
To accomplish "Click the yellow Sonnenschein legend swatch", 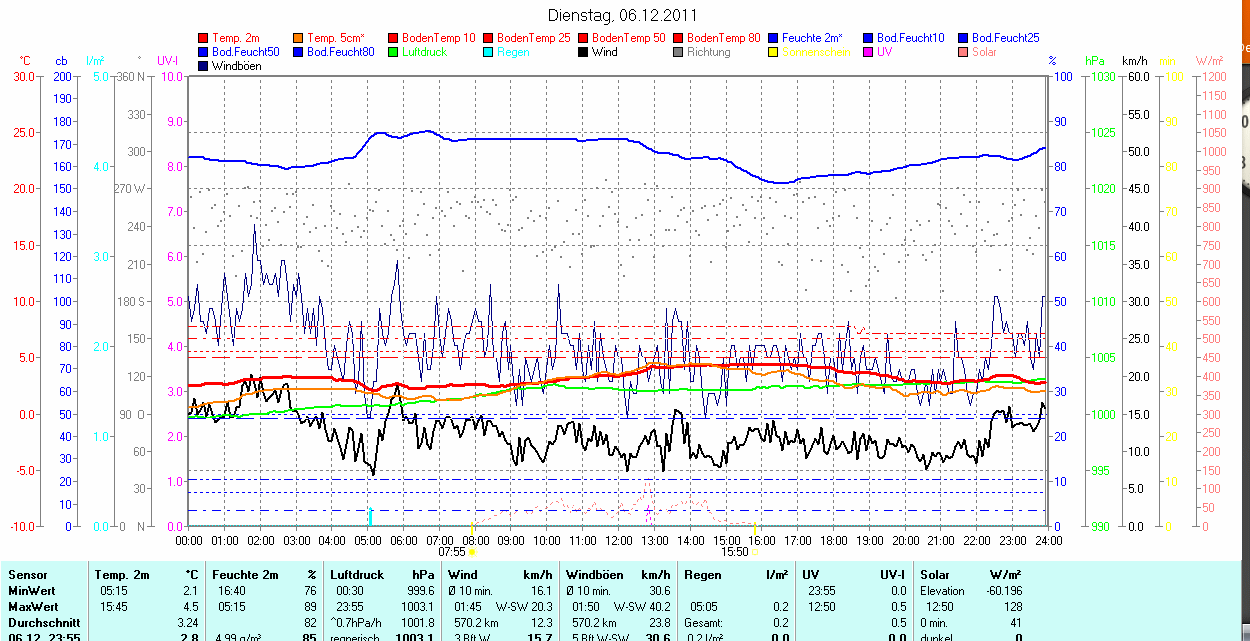I will point(774,52).
